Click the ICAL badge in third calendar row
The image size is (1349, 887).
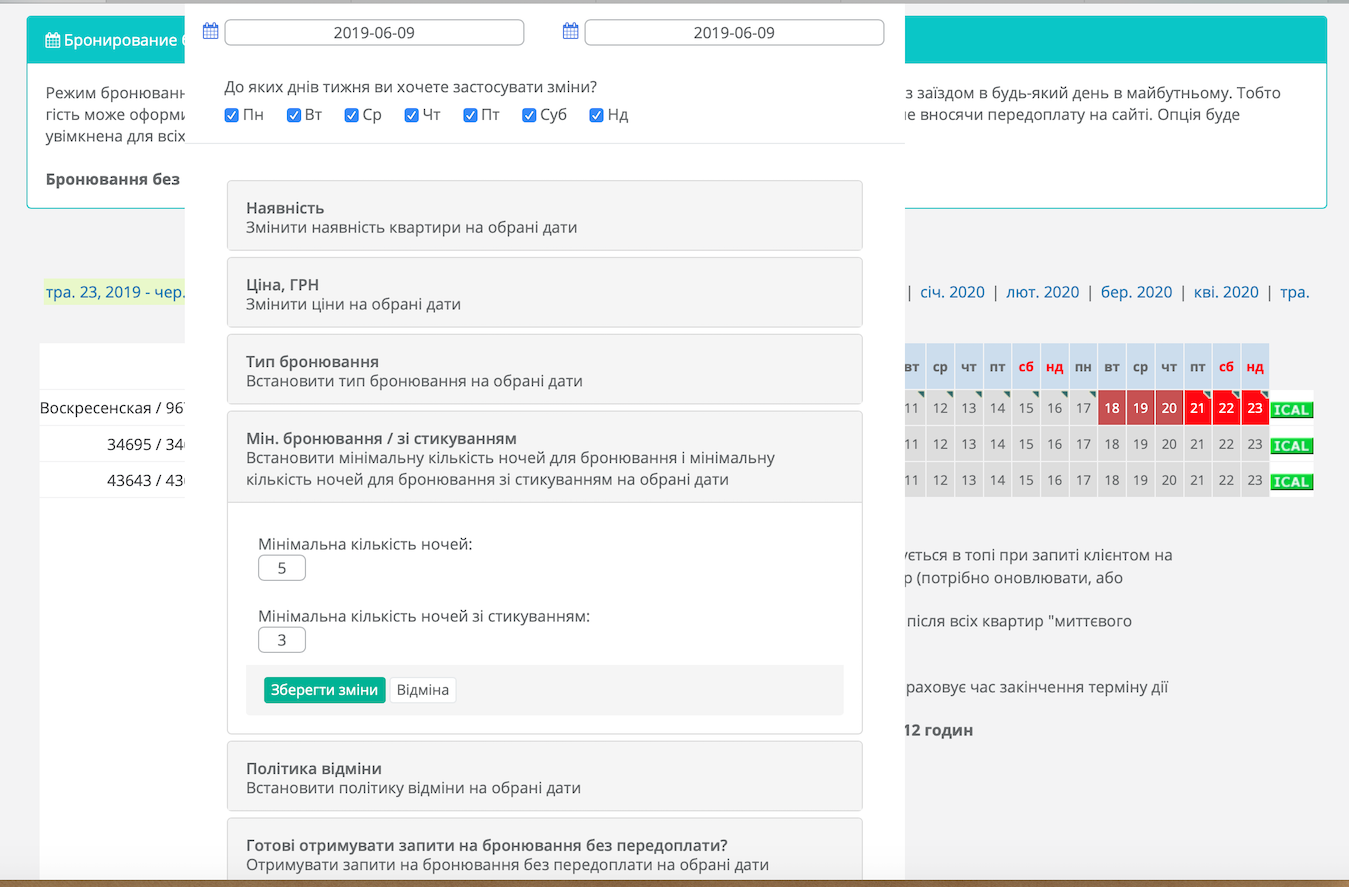click(1291, 482)
